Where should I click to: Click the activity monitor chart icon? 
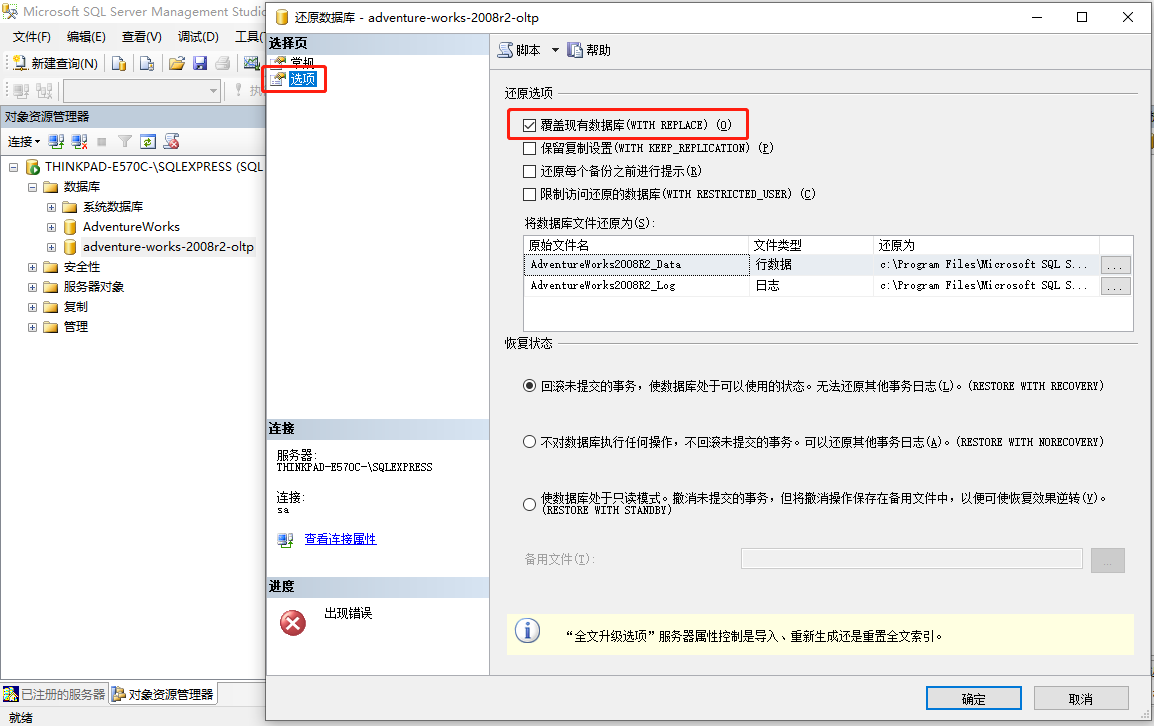252,63
